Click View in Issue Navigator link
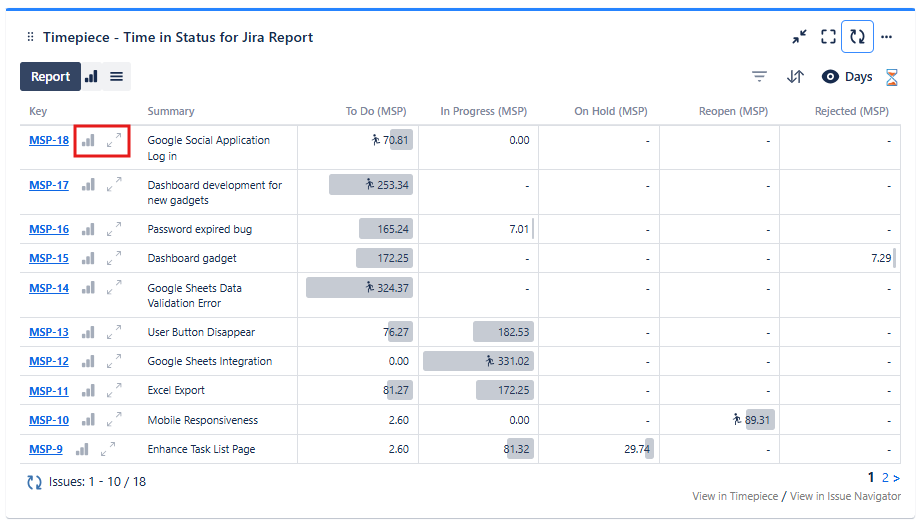The width and height of the screenshot is (919, 524). (x=845, y=497)
